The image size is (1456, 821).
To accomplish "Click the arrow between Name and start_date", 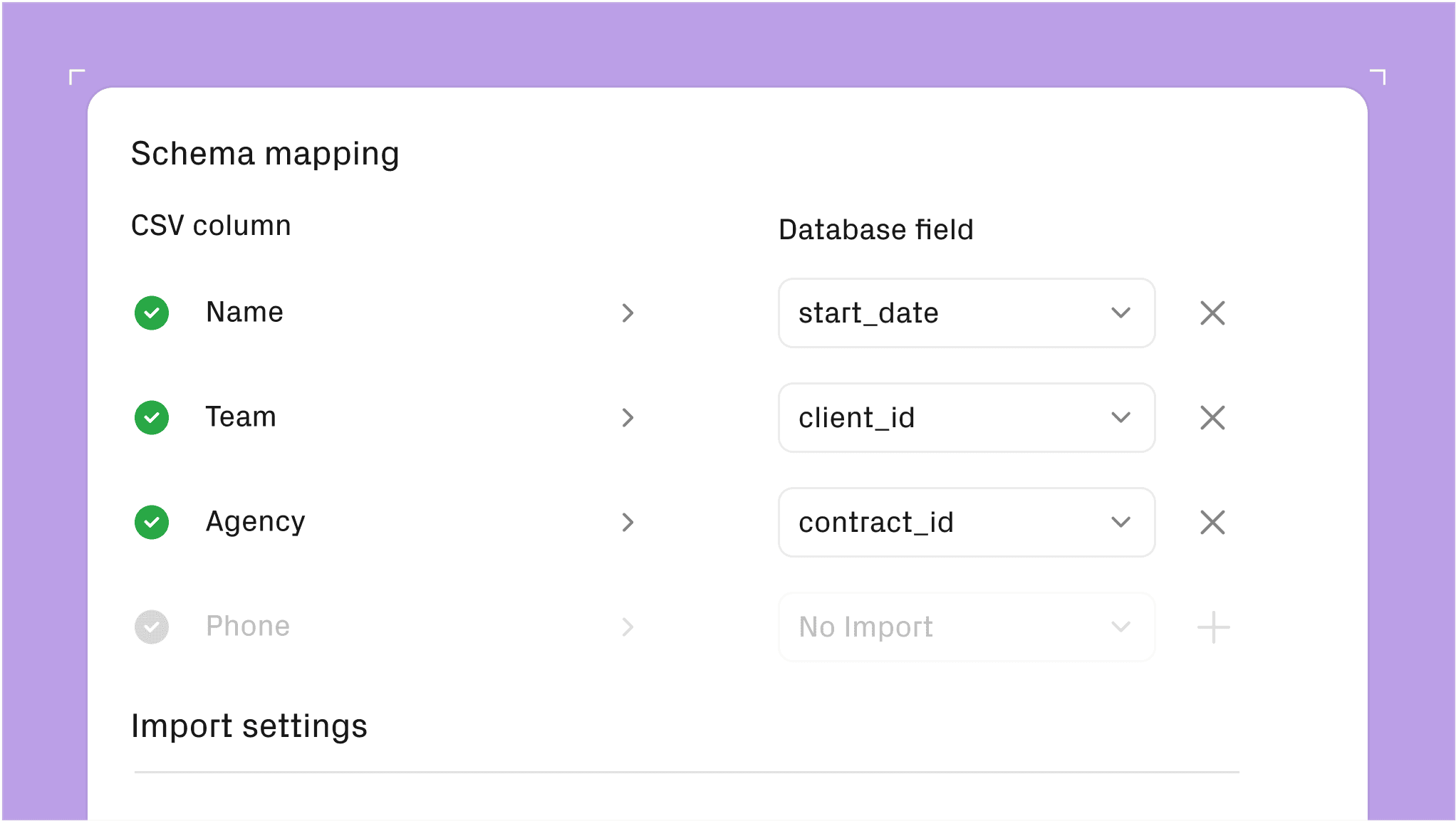I will click(x=627, y=313).
